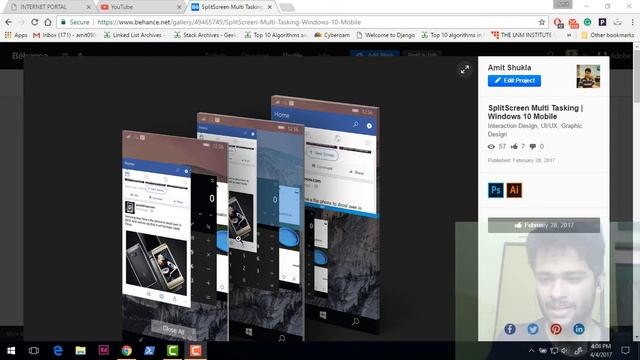The width and height of the screenshot is (640, 360).
Task: Click the Illustrator tool icon
Action: (514, 190)
